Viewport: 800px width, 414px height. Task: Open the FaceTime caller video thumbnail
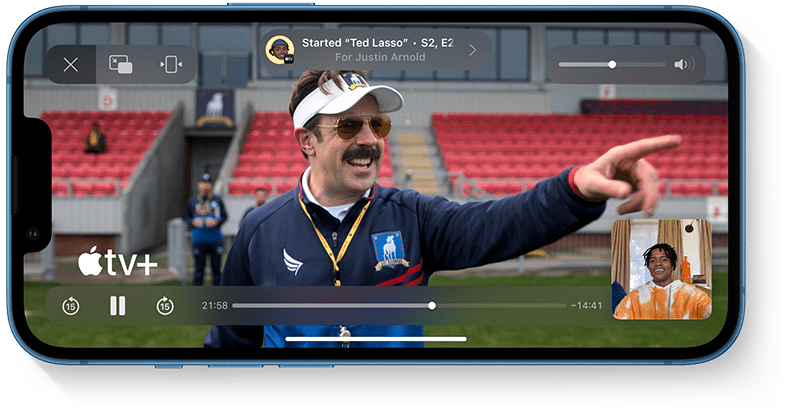pos(662,270)
